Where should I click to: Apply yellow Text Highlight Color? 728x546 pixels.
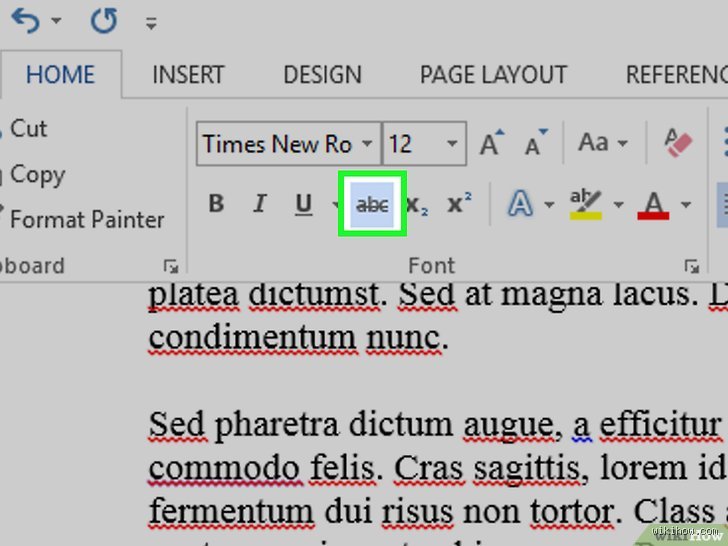[x=585, y=204]
